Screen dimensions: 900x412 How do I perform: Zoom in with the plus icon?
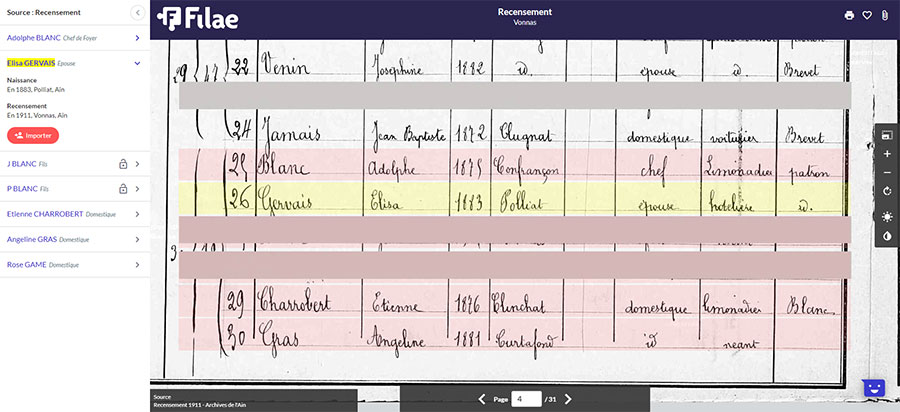point(887,154)
